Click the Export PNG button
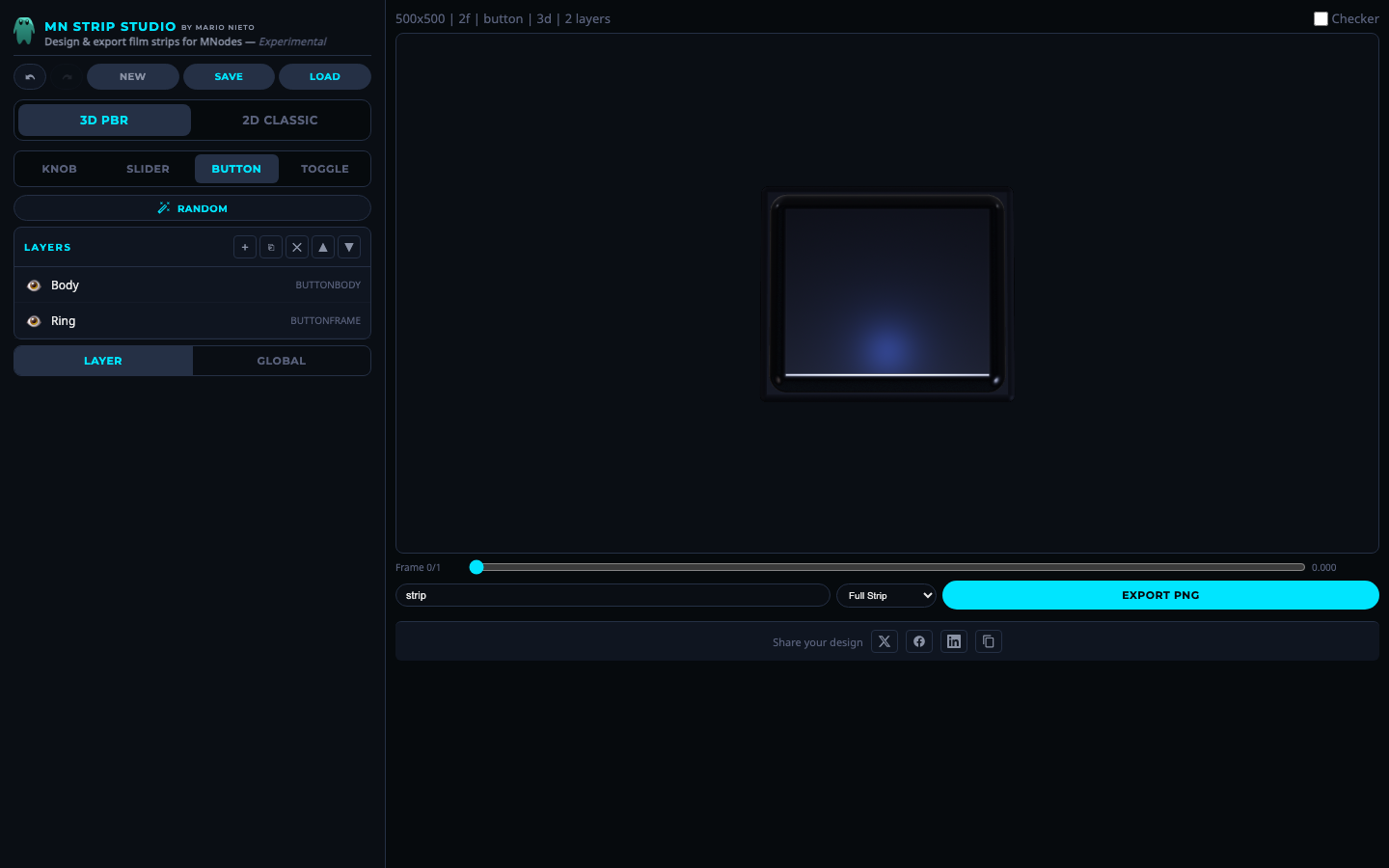Image resolution: width=1389 pixels, height=868 pixels. (1160, 595)
